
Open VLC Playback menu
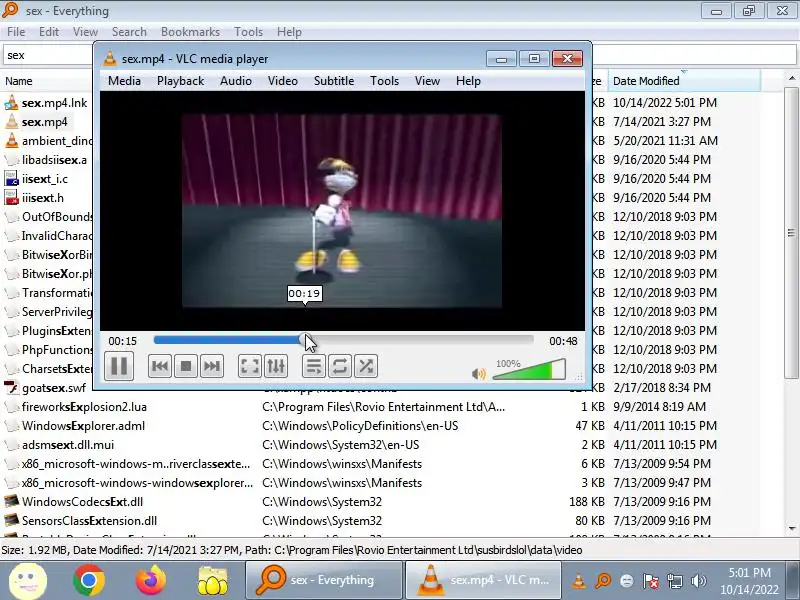tap(181, 81)
